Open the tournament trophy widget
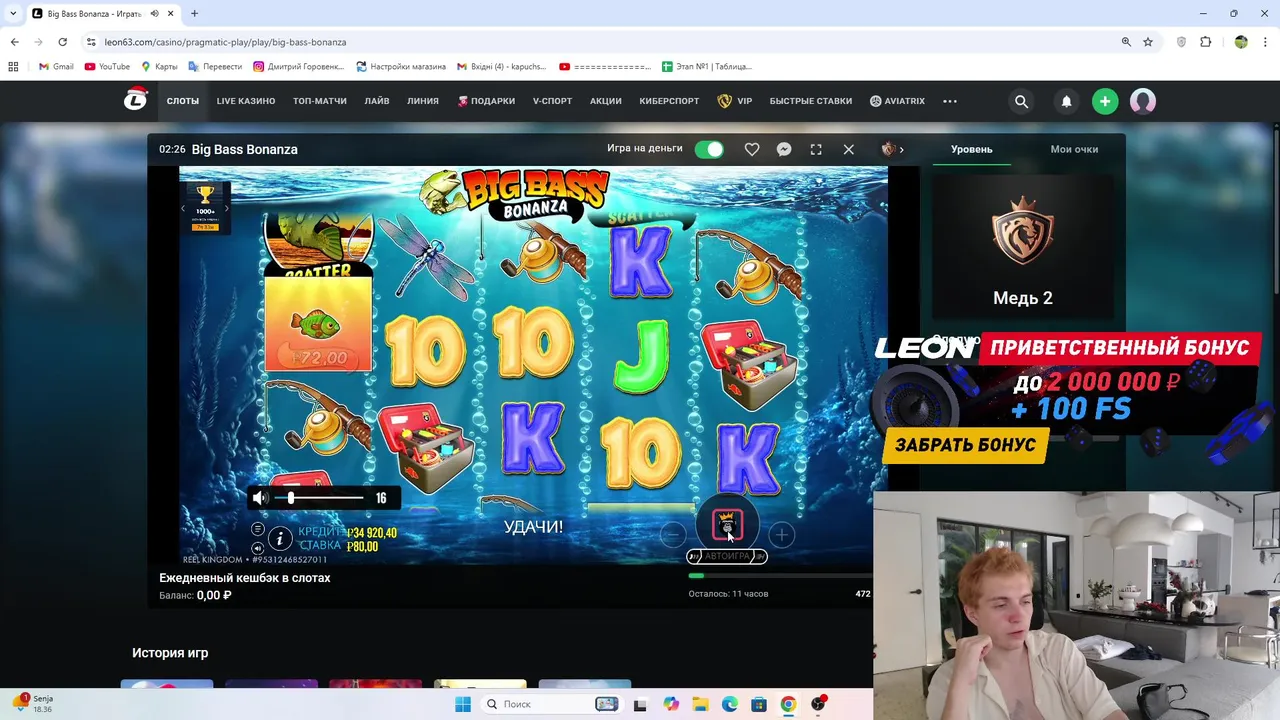Screen dimensions: 1280x720 [x=205, y=207]
